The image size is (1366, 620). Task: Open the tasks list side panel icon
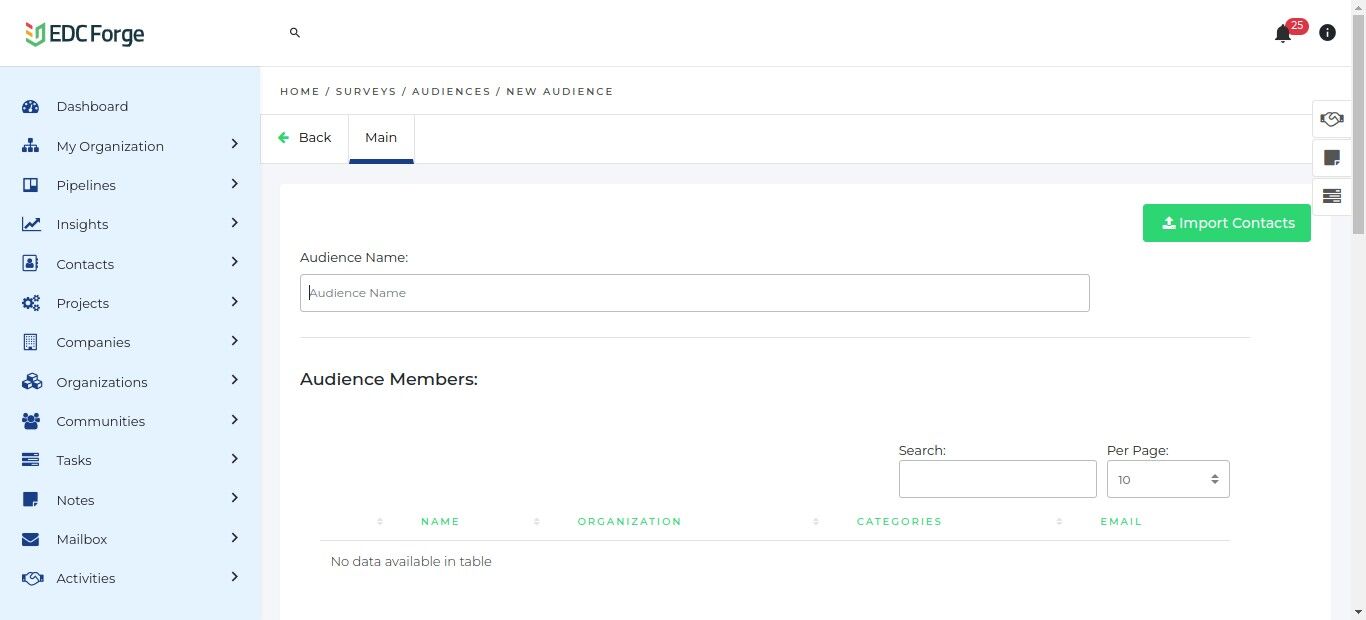click(1331, 196)
